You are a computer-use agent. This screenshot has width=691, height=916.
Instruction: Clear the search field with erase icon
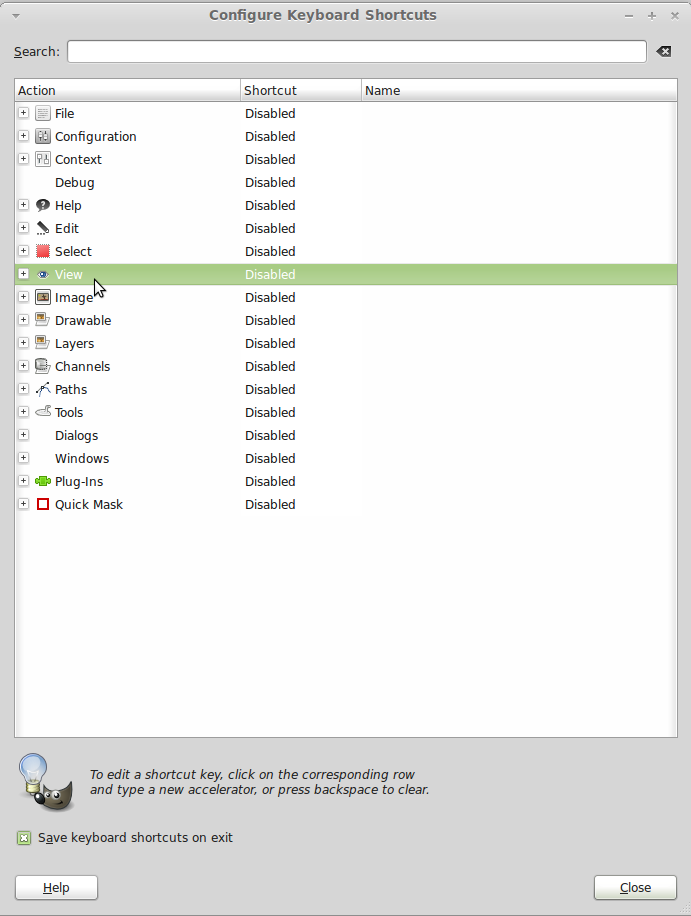(664, 51)
